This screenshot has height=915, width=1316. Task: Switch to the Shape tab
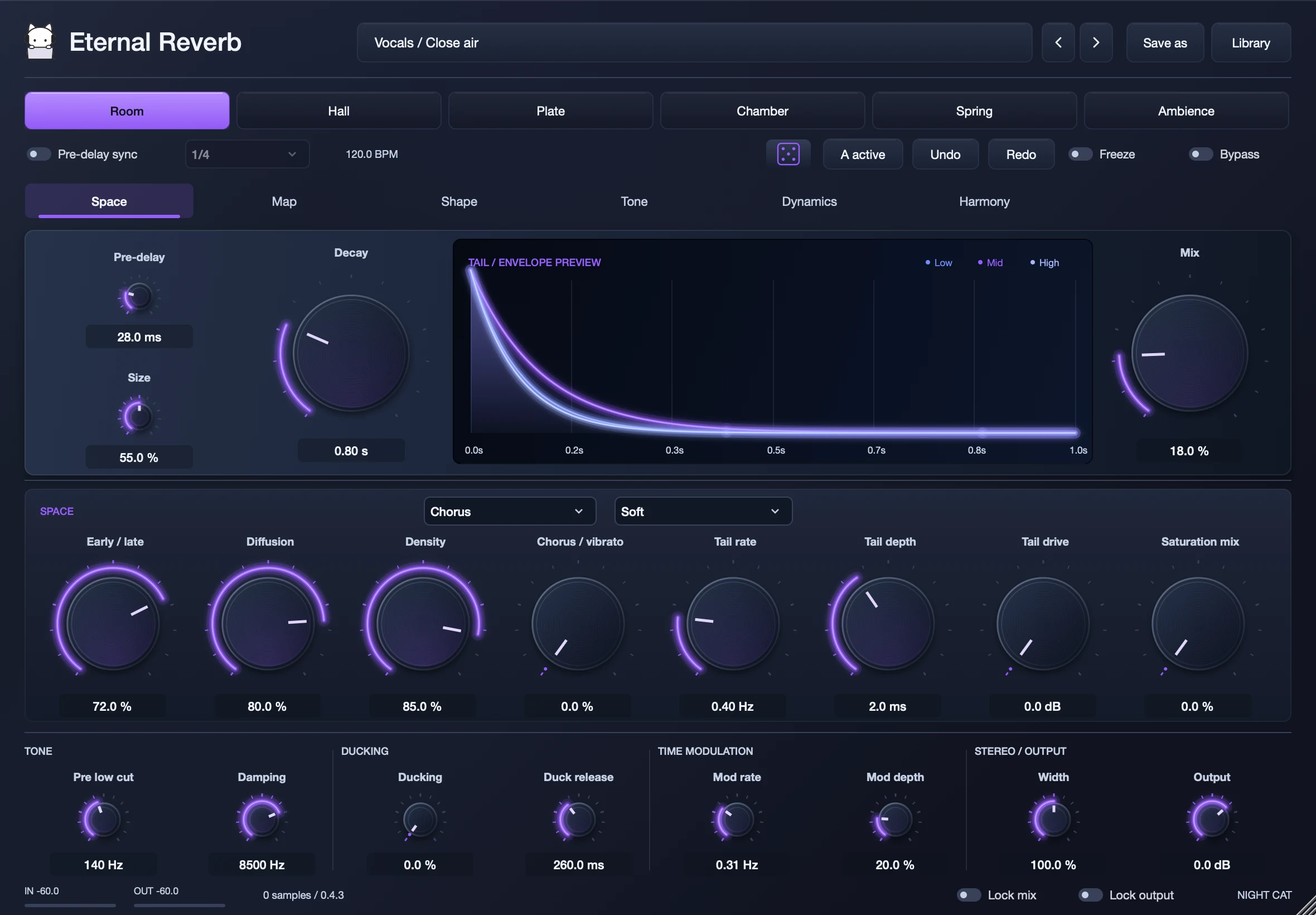click(x=459, y=201)
